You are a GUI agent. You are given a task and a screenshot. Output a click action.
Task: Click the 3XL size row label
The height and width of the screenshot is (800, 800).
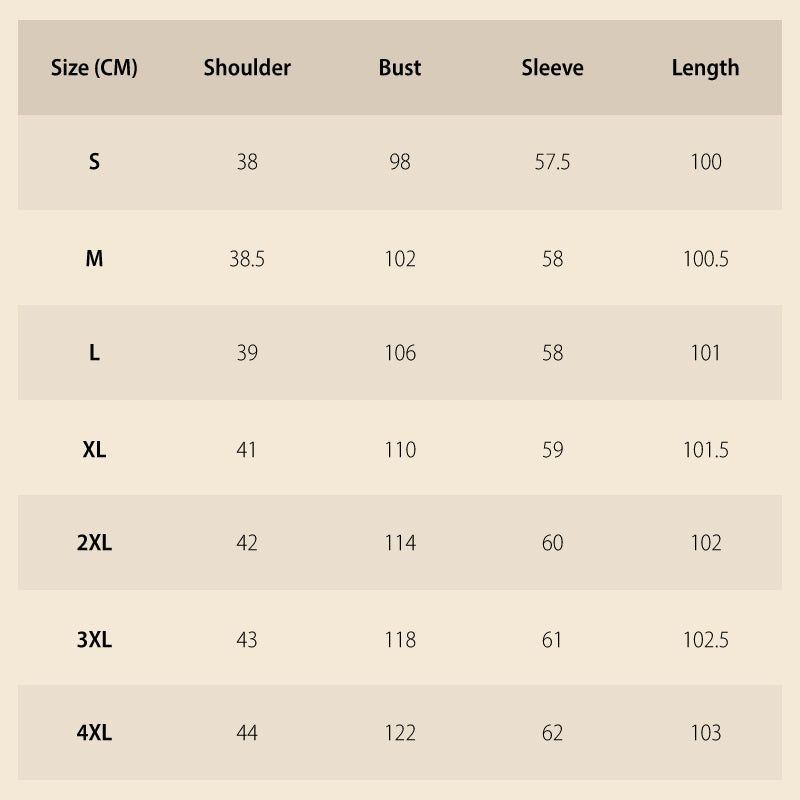[94, 640]
